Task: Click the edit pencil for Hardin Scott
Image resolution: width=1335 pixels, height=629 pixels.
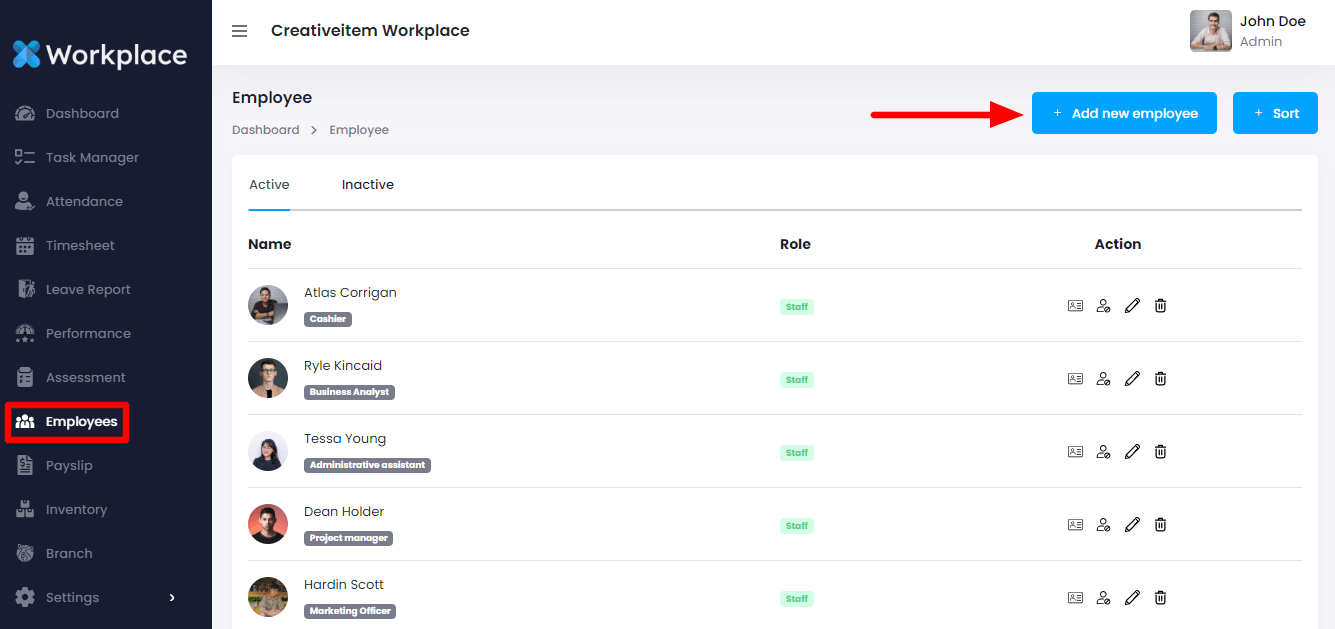Action: tap(1132, 598)
